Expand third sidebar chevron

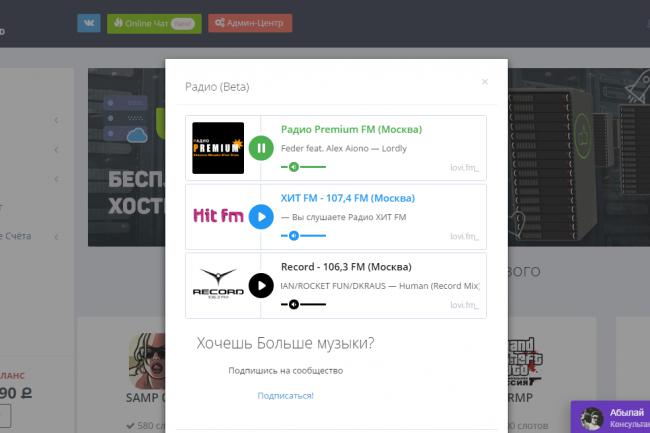56,179
